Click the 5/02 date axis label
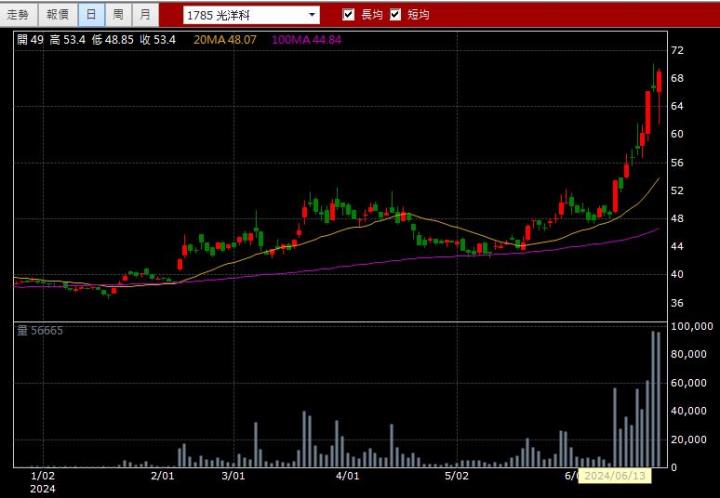 click(457, 477)
